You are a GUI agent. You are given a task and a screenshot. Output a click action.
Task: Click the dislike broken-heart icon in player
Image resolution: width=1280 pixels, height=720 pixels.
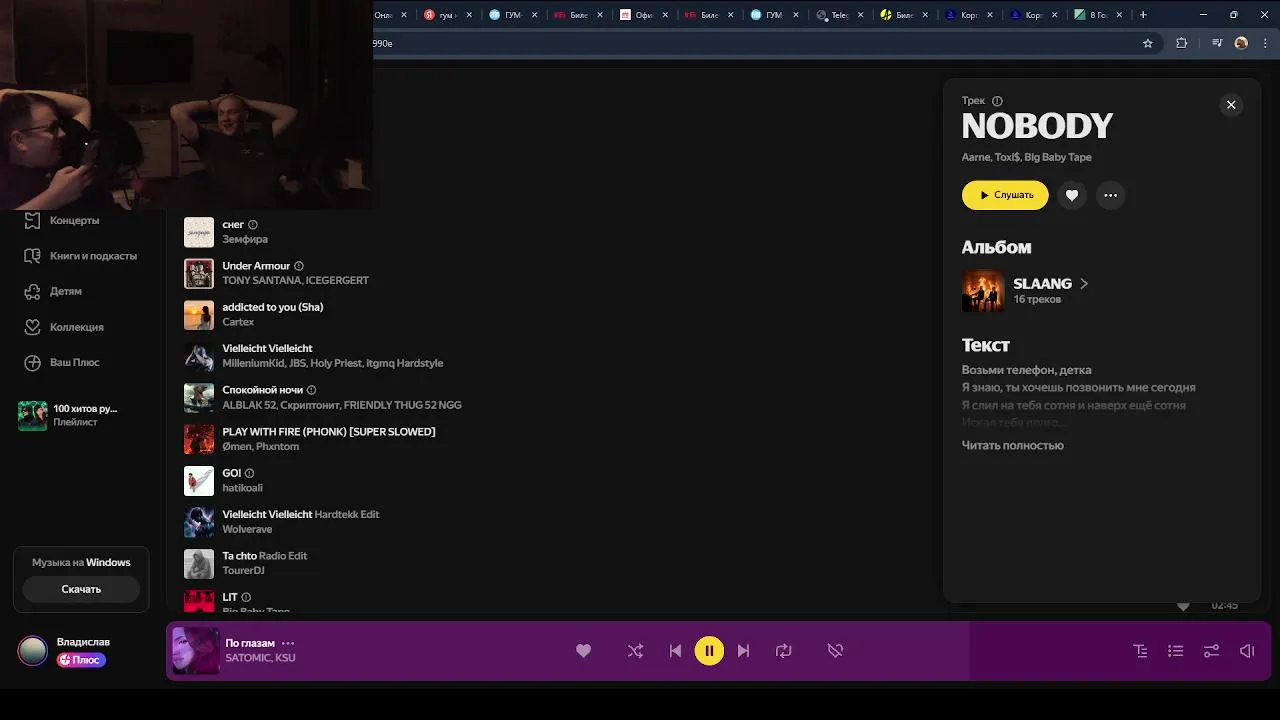[835, 651]
